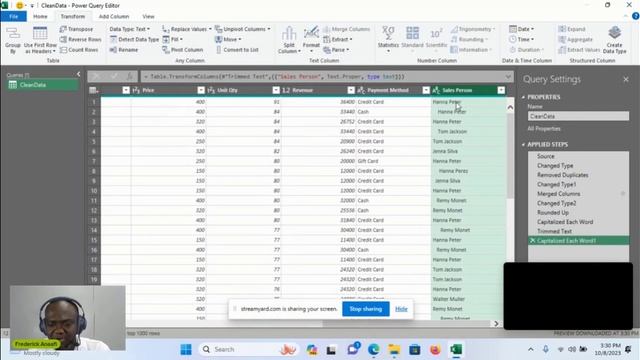This screenshot has height=360, width=640.
Task: Open the Parse dropdown
Action: (x=336, y=49)
